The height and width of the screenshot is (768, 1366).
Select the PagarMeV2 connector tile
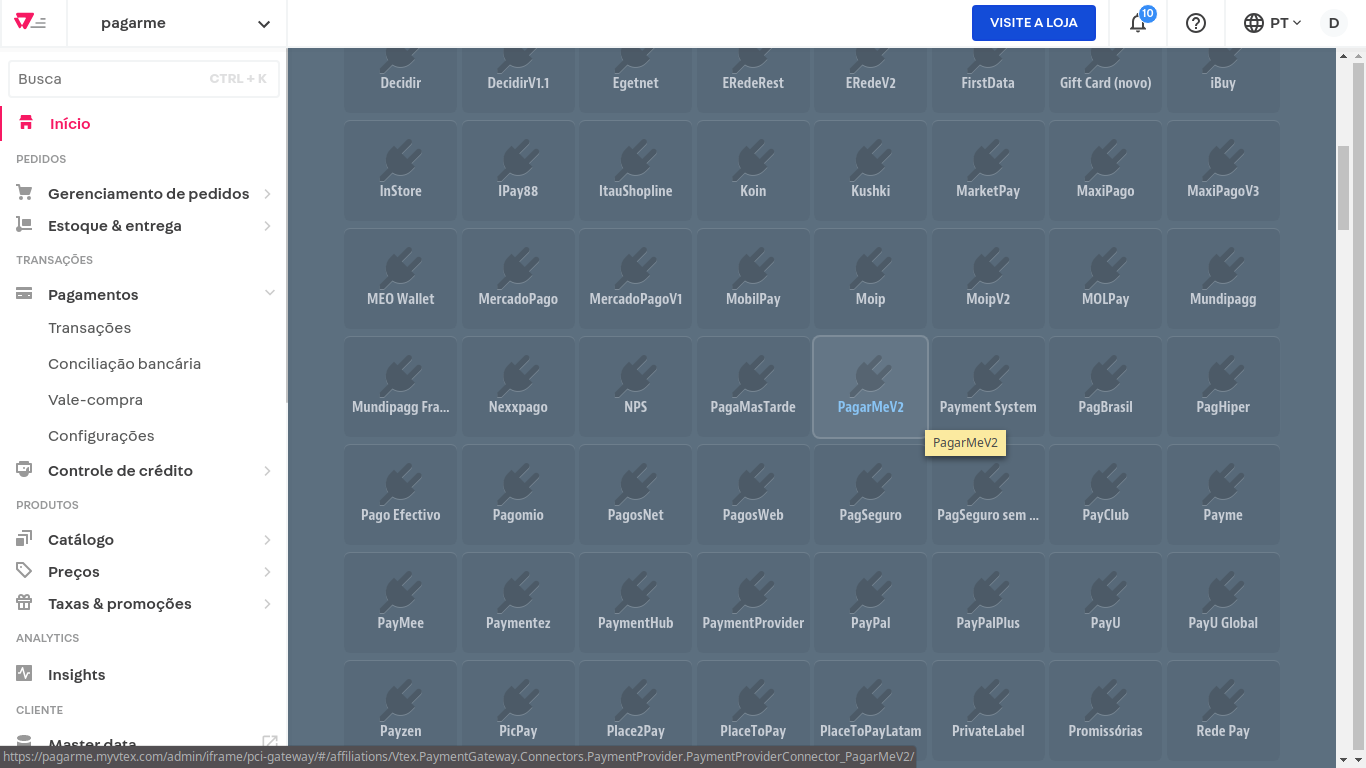(x=870, y=387)
